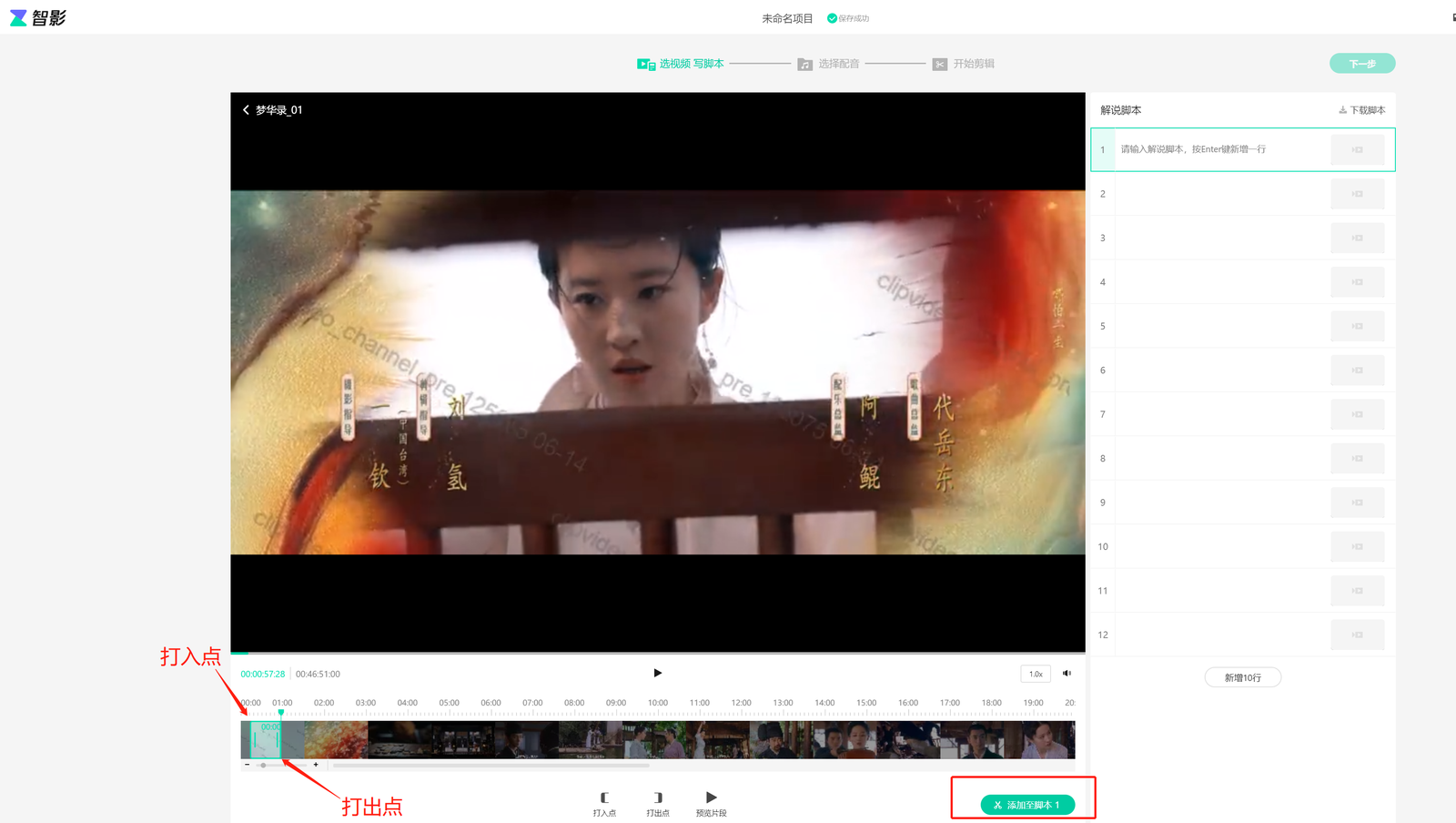Click the 10:00 mark on the timeline ruler
The image size is (1456, 823).
tap(658, 703)
